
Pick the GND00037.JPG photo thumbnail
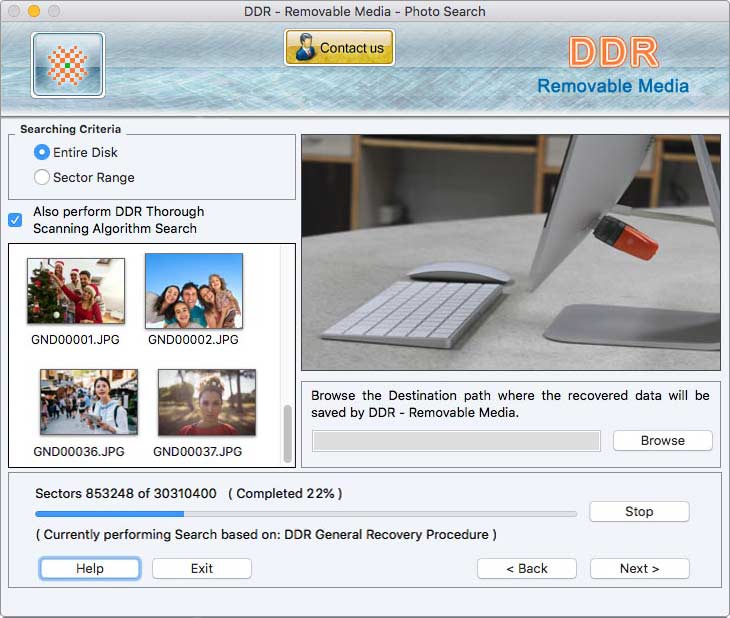[x=207, y=402]
